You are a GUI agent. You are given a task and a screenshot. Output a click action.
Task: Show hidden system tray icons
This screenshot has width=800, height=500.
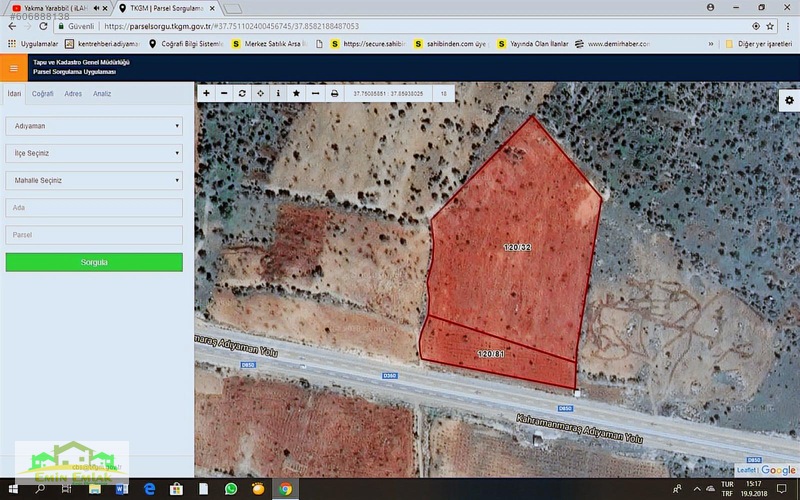click(697, 489)
